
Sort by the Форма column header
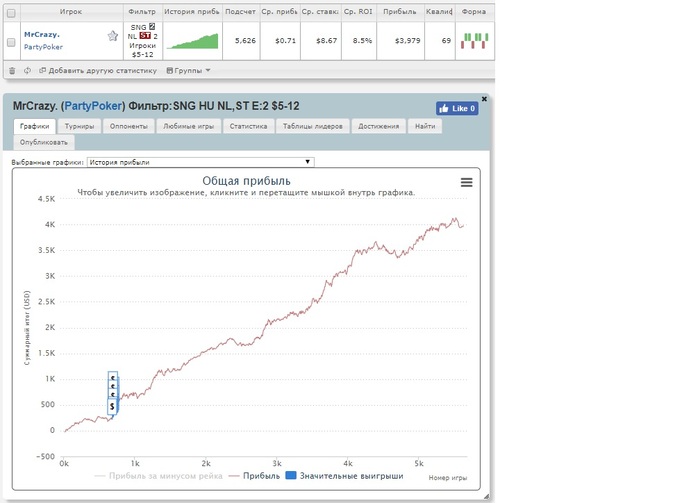pos(474,12)
